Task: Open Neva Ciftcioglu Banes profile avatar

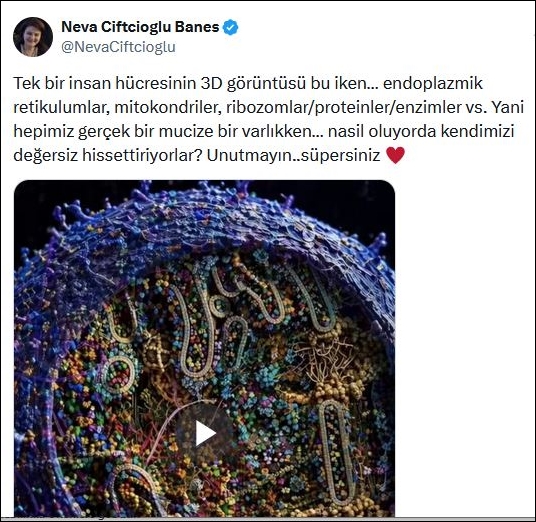Action: click(x=33, y=37)
